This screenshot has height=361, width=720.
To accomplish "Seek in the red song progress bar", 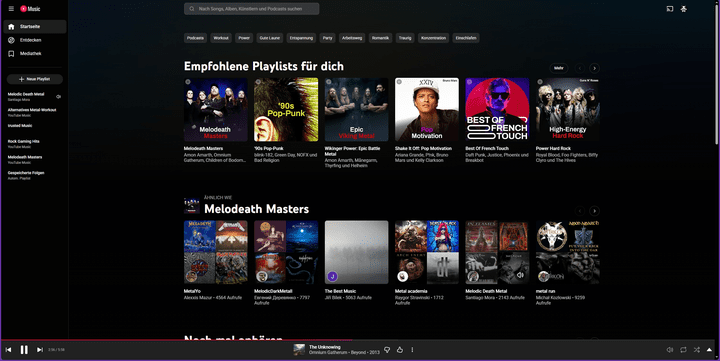I will tap(176, 340).
